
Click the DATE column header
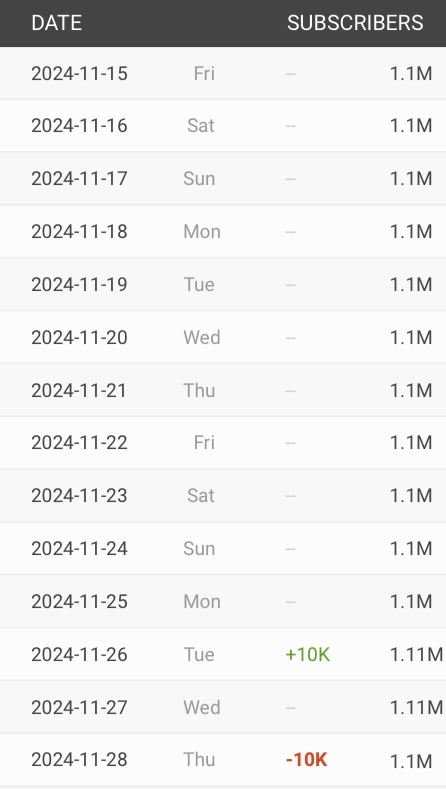point(56,23)
